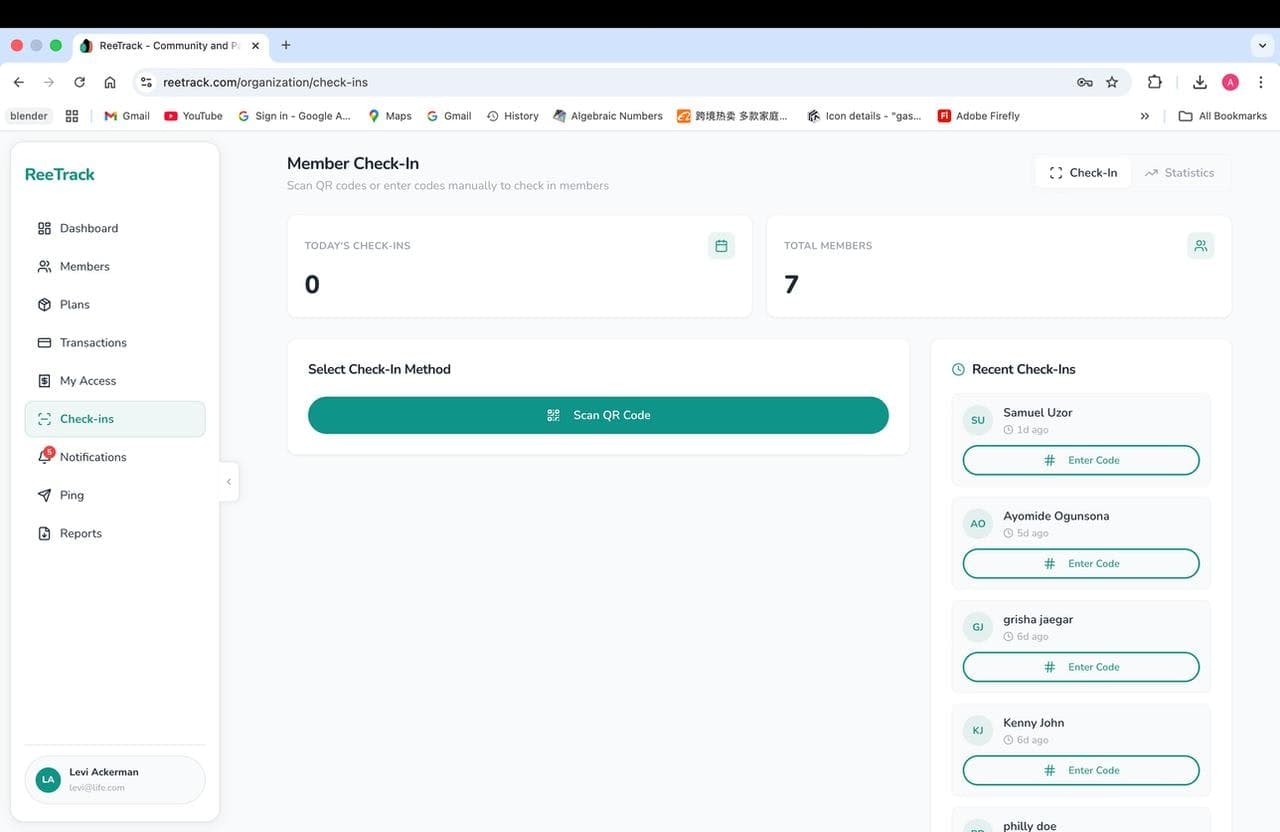This screenshot has height=832, width=1280.
Task: Switch to the Statistics tab
Action: [x=1180, y=172]
